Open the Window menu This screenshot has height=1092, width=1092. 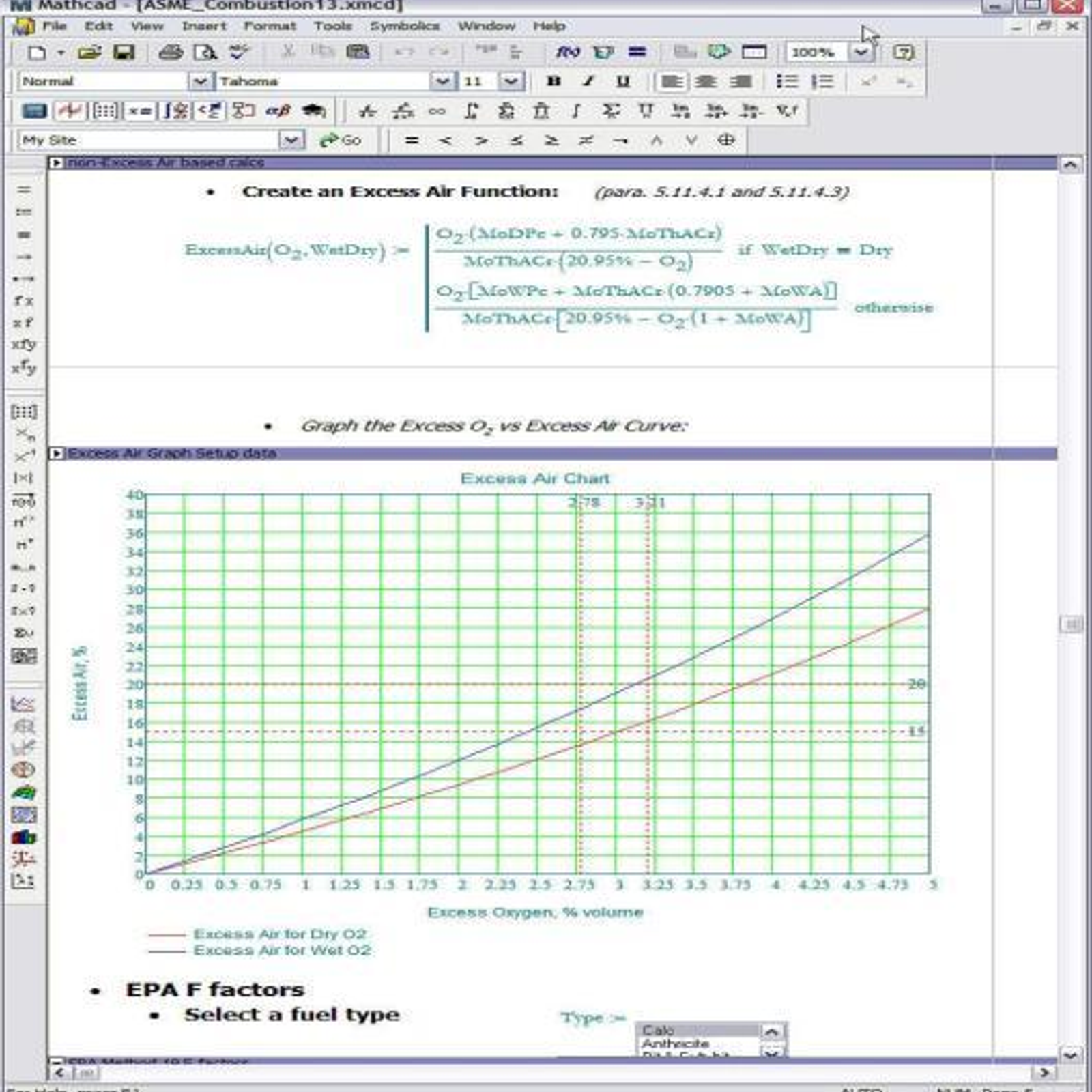pyautogui.click(x=487, y=26)
